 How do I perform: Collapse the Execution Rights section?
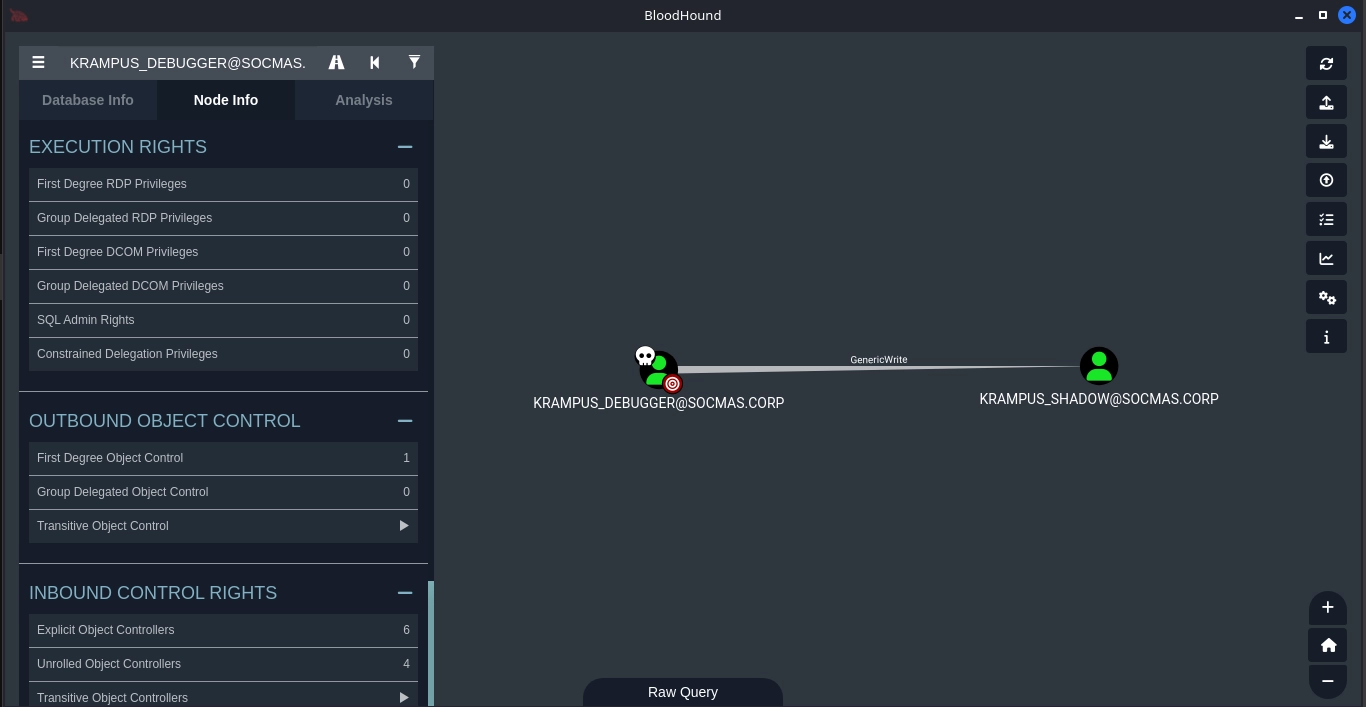click(x=404, y=147)
